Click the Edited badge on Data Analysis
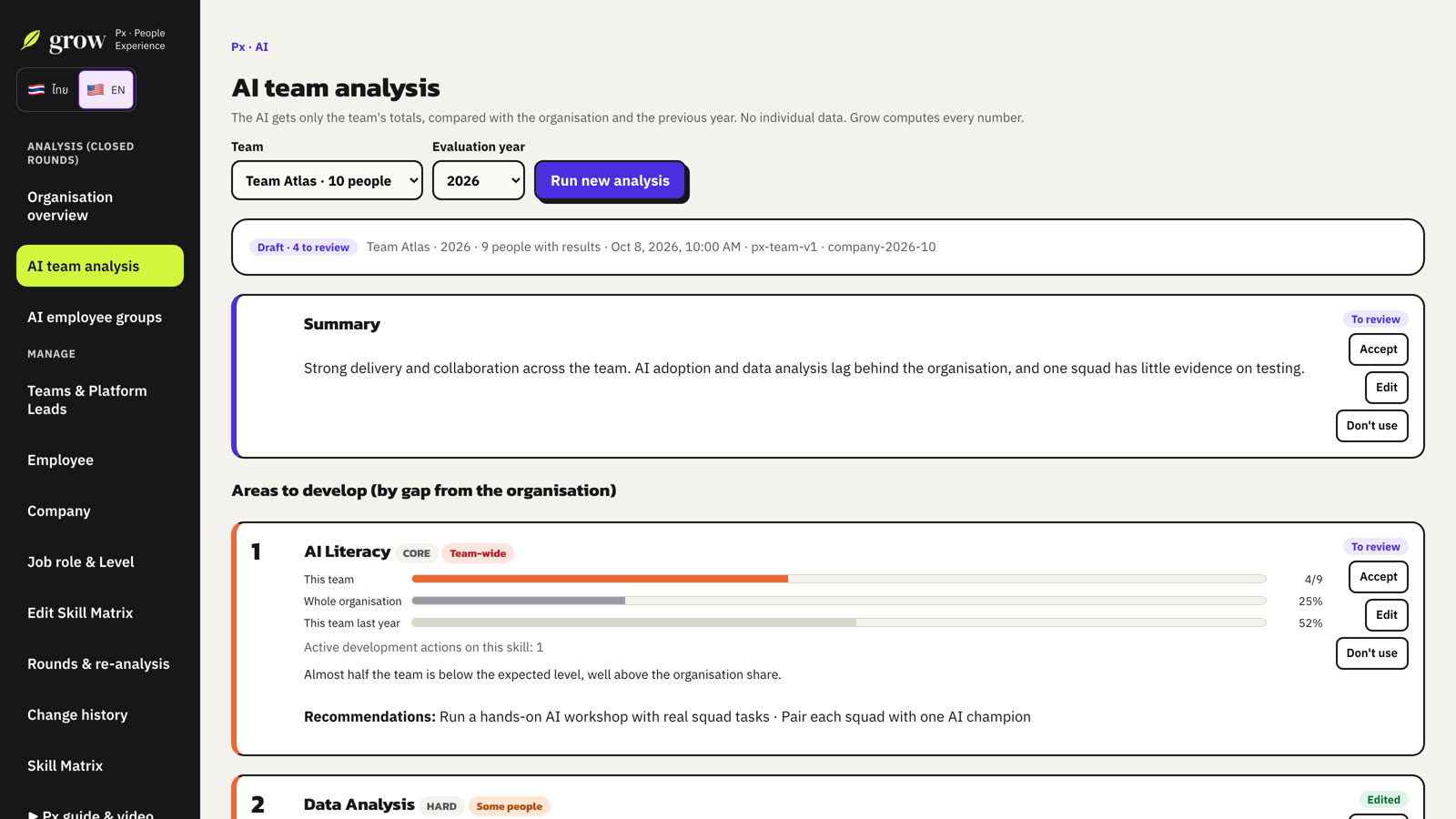1456x819 pixels. 1383,800
